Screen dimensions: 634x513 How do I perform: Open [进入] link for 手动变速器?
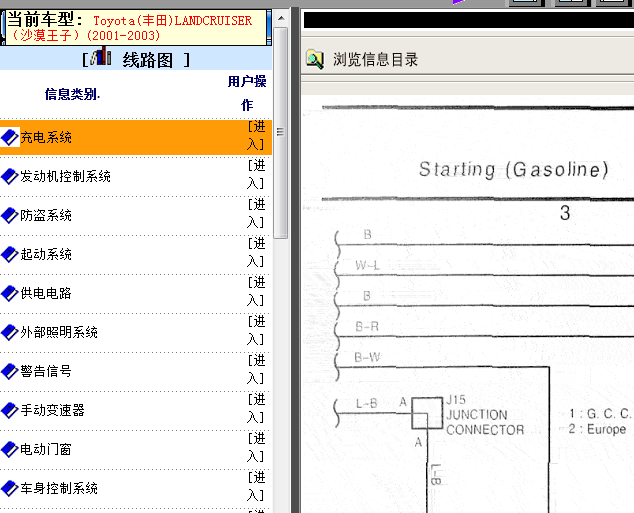256,408
